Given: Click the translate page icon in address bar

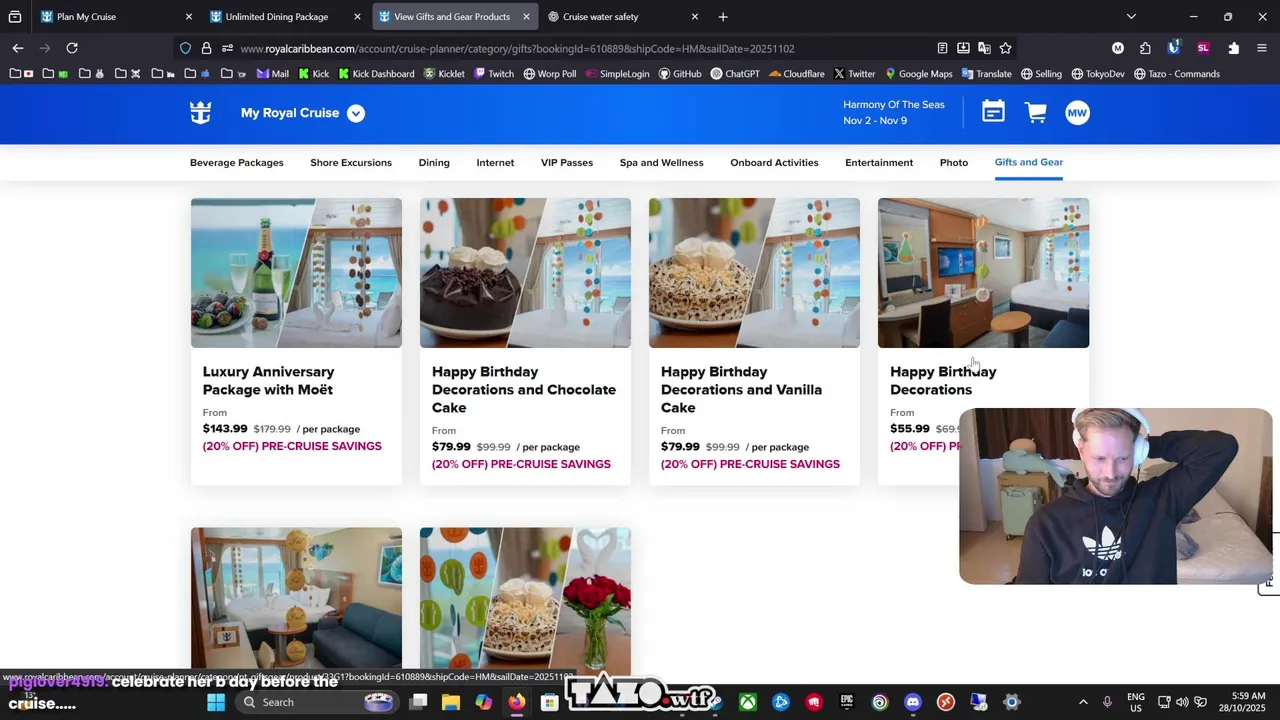Looking at the screenshot, I should (984, 48).
